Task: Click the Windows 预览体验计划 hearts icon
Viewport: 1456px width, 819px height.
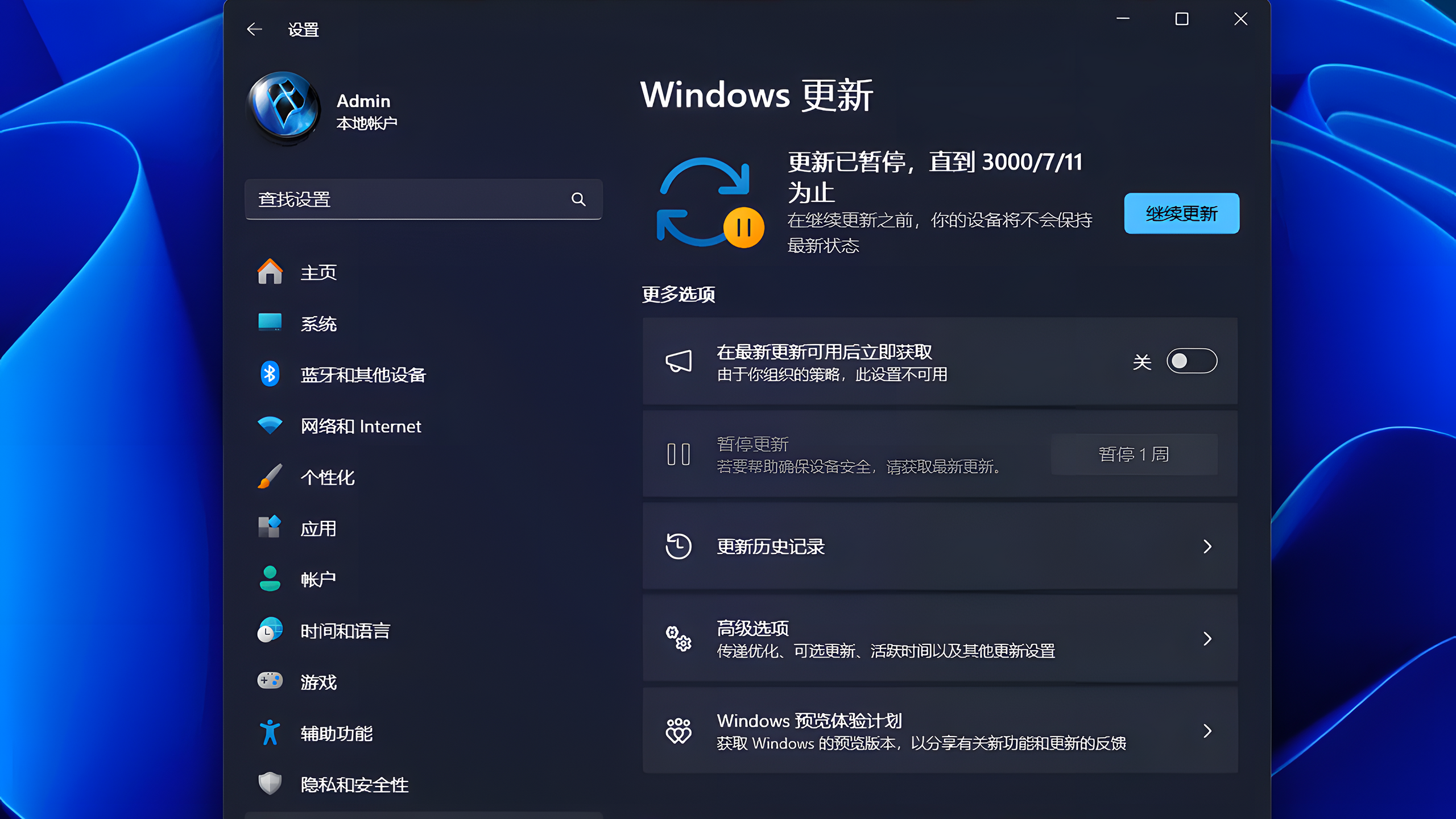Action: click(679, 730)
